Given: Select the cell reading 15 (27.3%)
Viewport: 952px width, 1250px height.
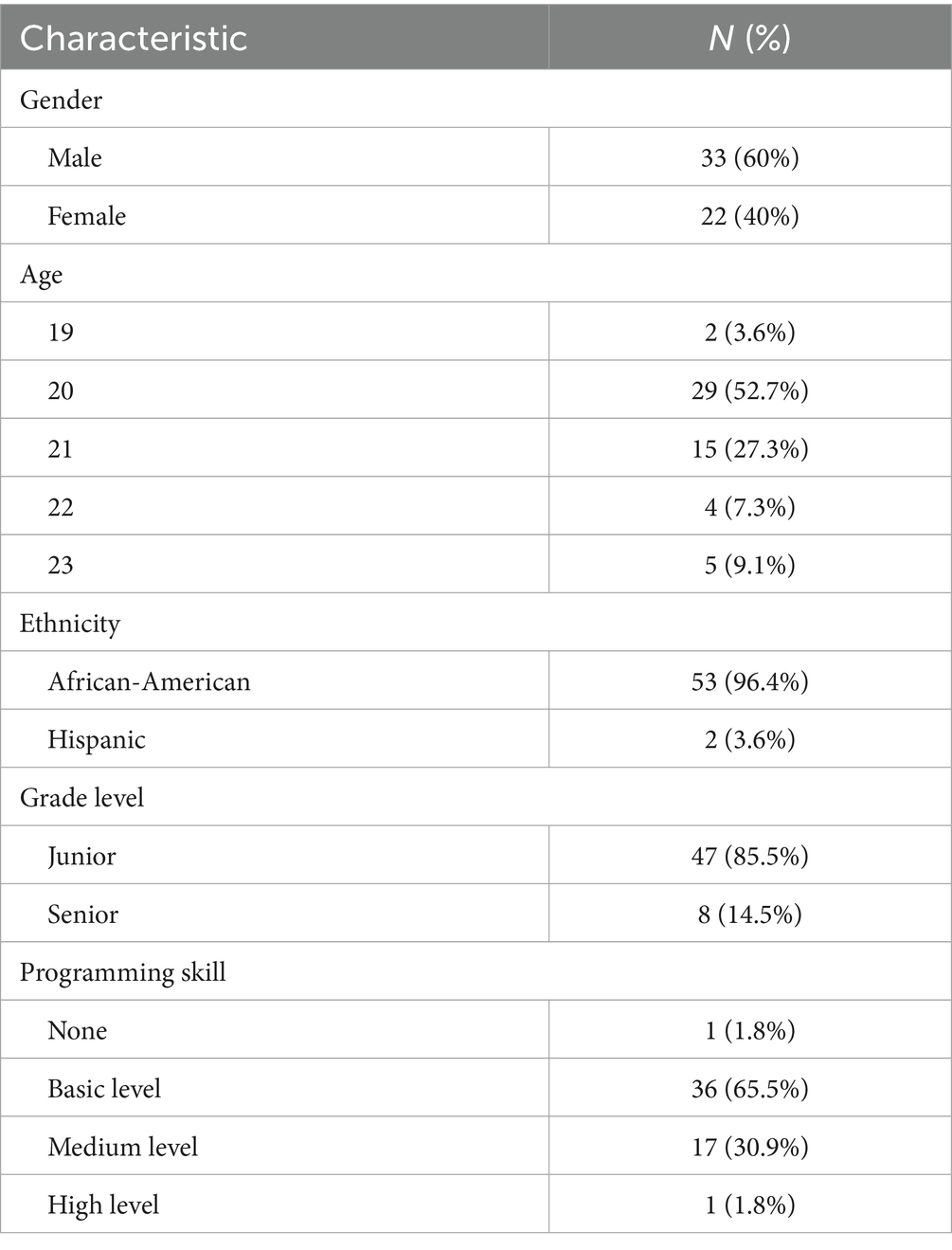Looking at the screenshot, I should [749, 448].
